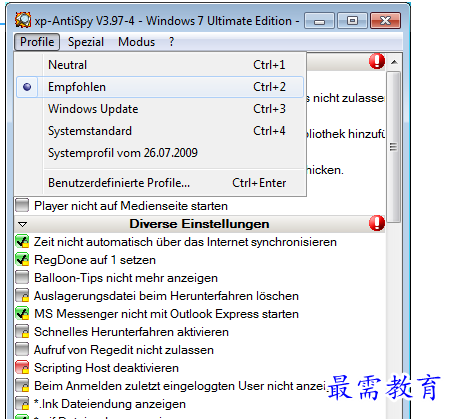Toggle the red Scripting Host deaktivieren checkbox
This screenshot has height=419, width=449.
point(22,367)
